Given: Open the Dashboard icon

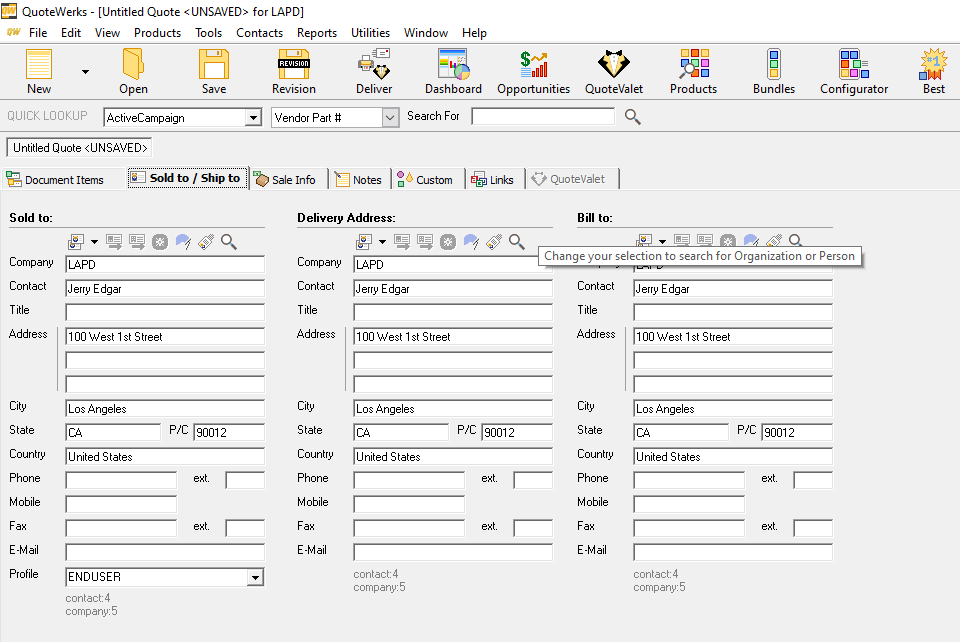Looking at the screenshot, I should click(453, 71).
